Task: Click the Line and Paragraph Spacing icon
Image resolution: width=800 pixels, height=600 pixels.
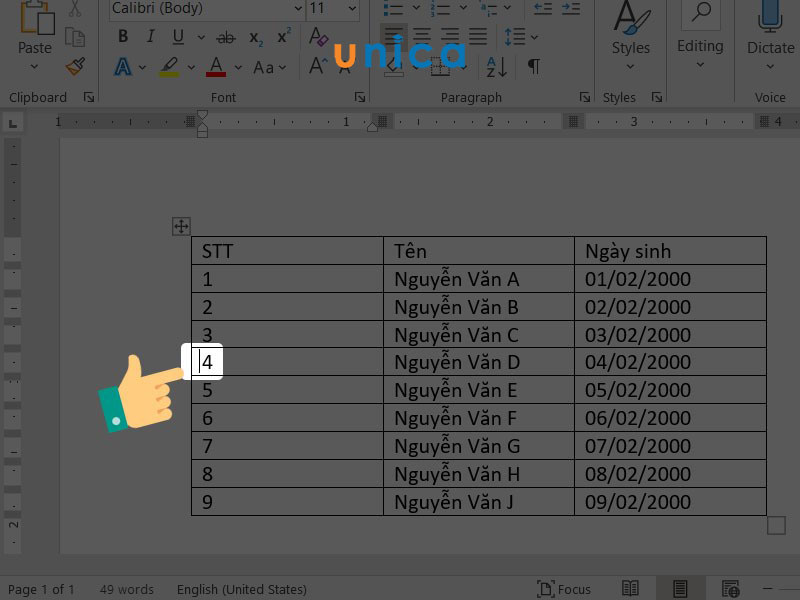Action: tap(515, 37)
